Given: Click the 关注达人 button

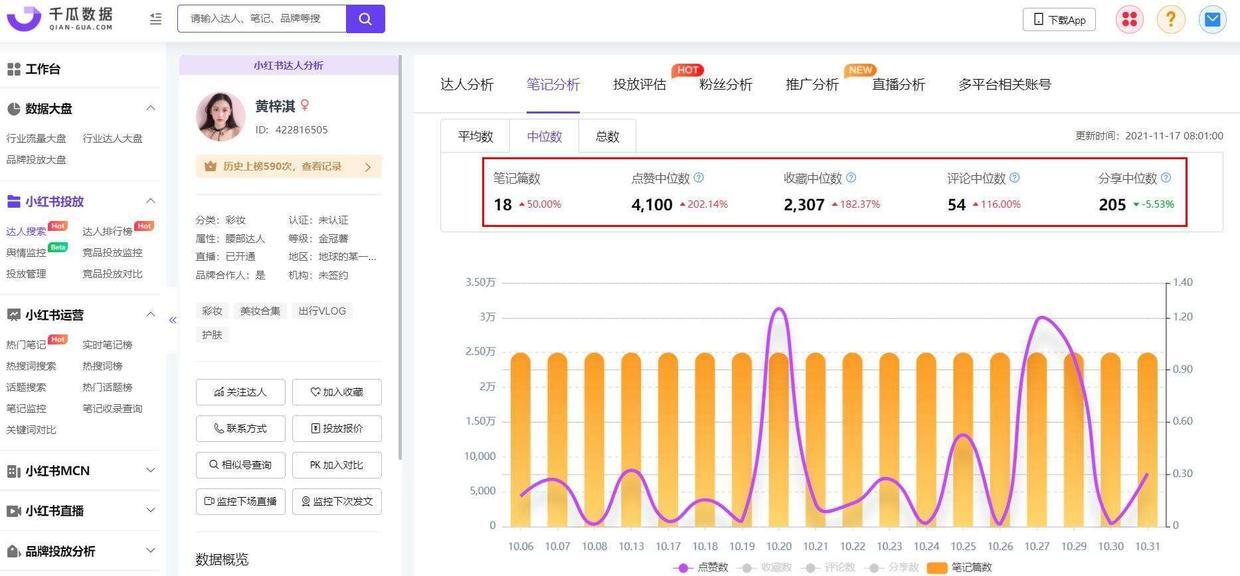Looking at the screenshot, I should (x=240, y=392).
